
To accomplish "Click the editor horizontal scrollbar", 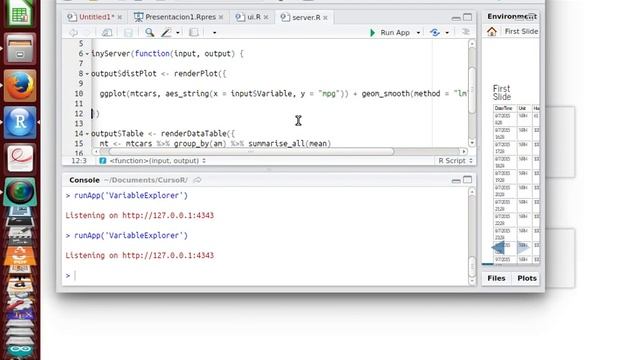I will pos(251,151).
